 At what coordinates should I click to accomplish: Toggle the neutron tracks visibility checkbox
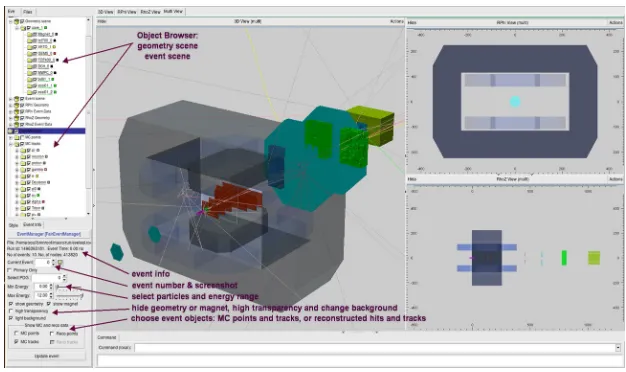[28, 157]
